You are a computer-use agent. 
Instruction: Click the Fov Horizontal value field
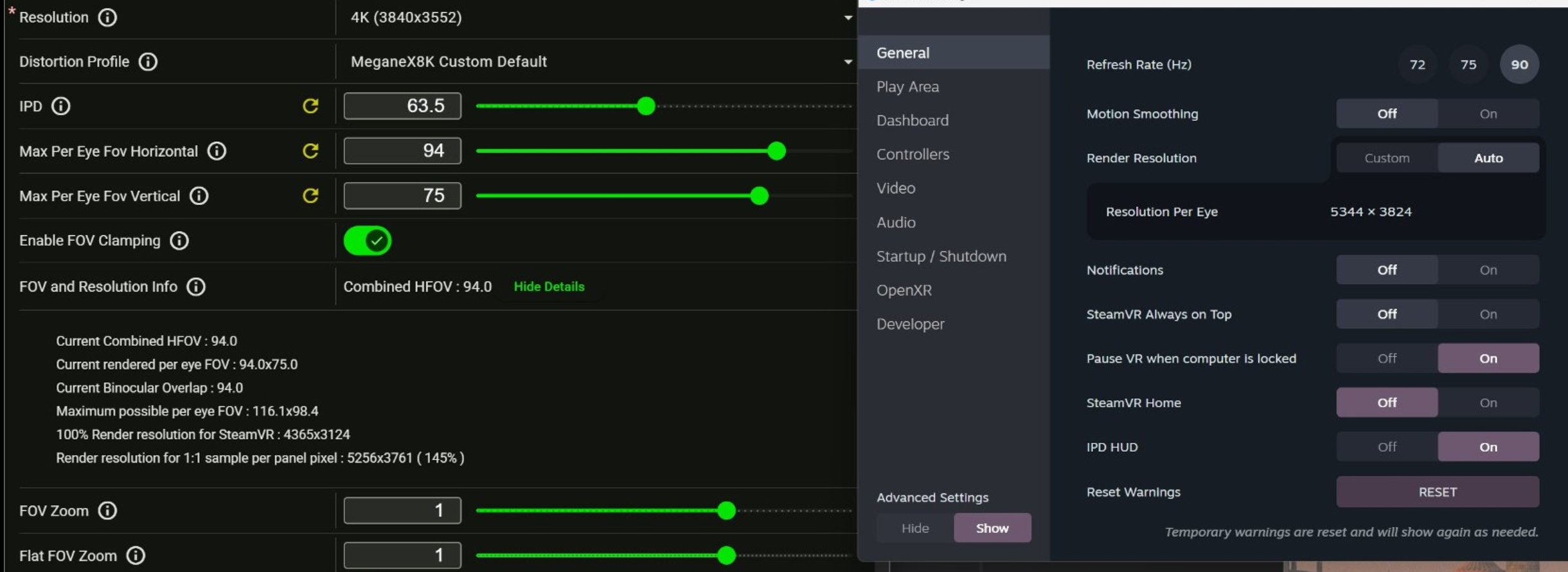[x=402, y=151]
